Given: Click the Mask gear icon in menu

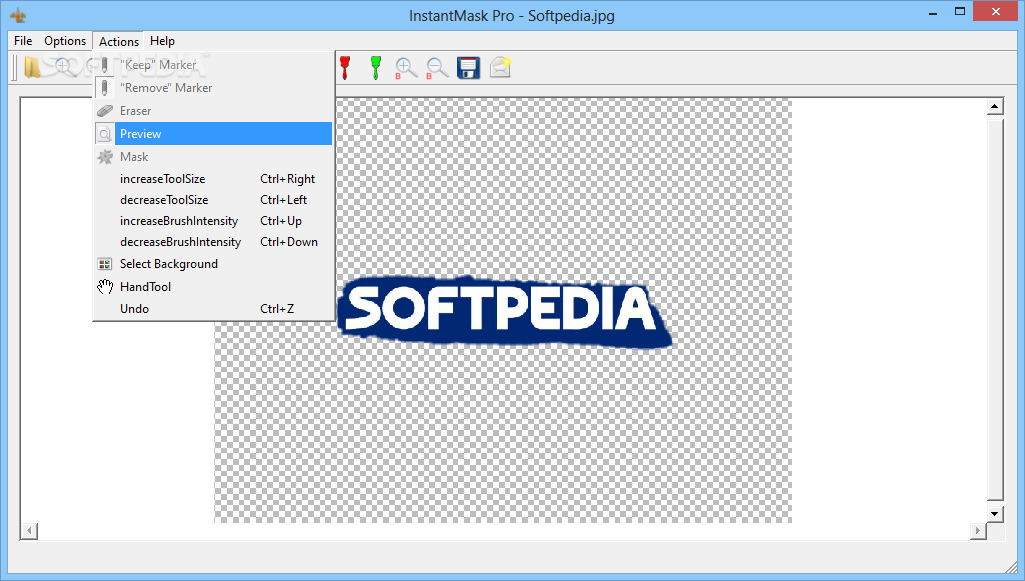Looking at the screenshot, I should click(105, 157).
